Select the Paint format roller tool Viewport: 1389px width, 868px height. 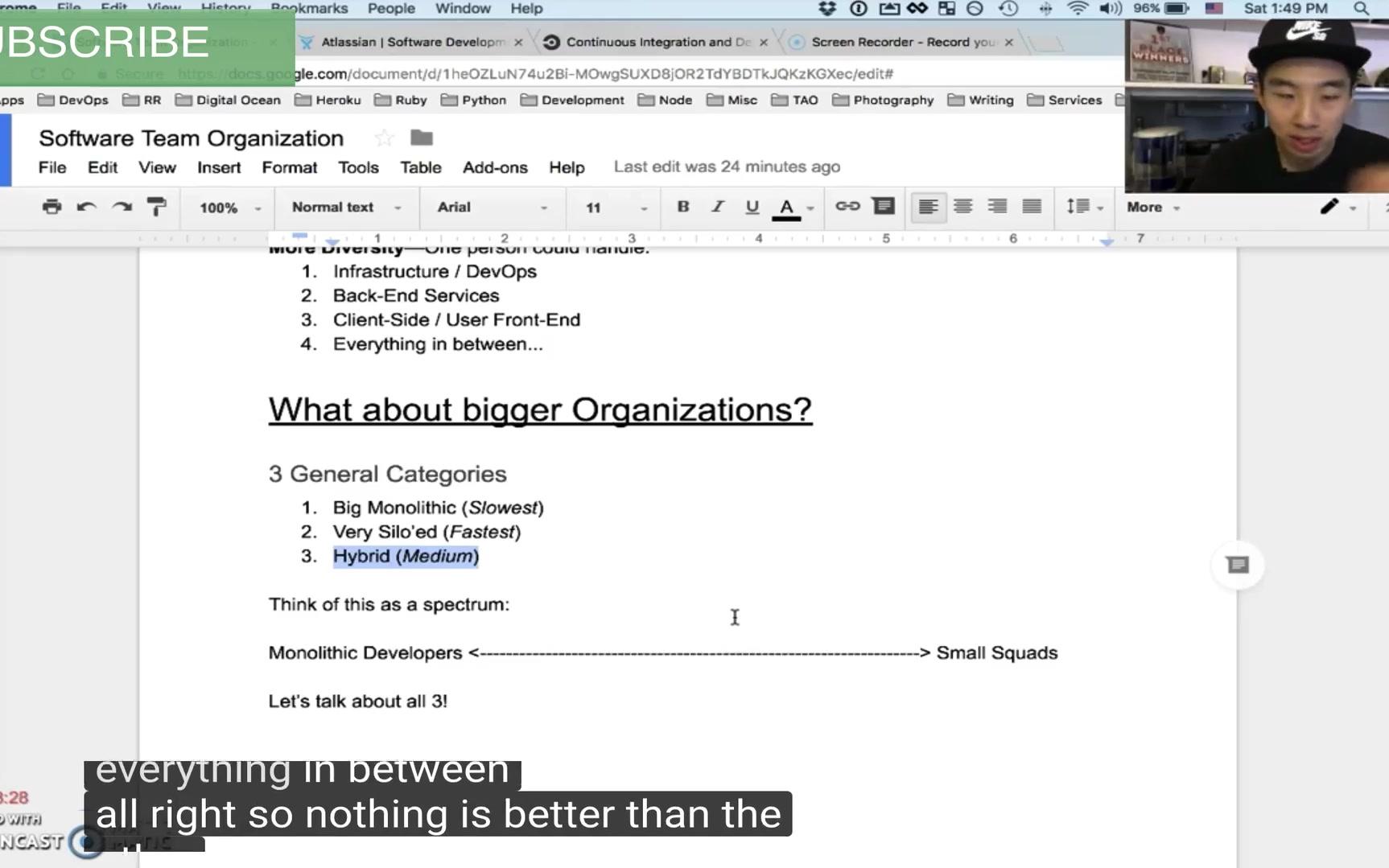157,207
